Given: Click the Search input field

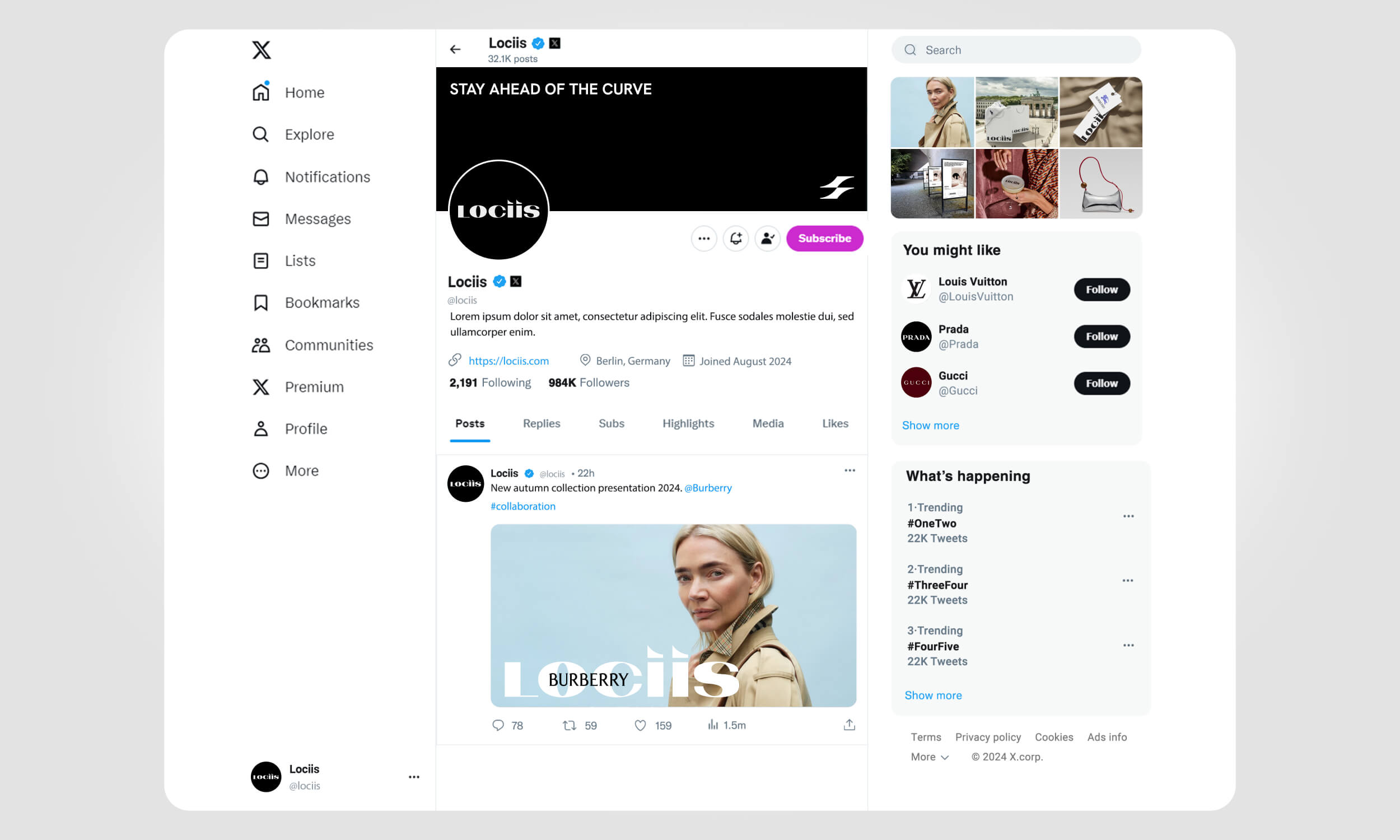Looking at the screenshot, I should tap(1016, 50).
